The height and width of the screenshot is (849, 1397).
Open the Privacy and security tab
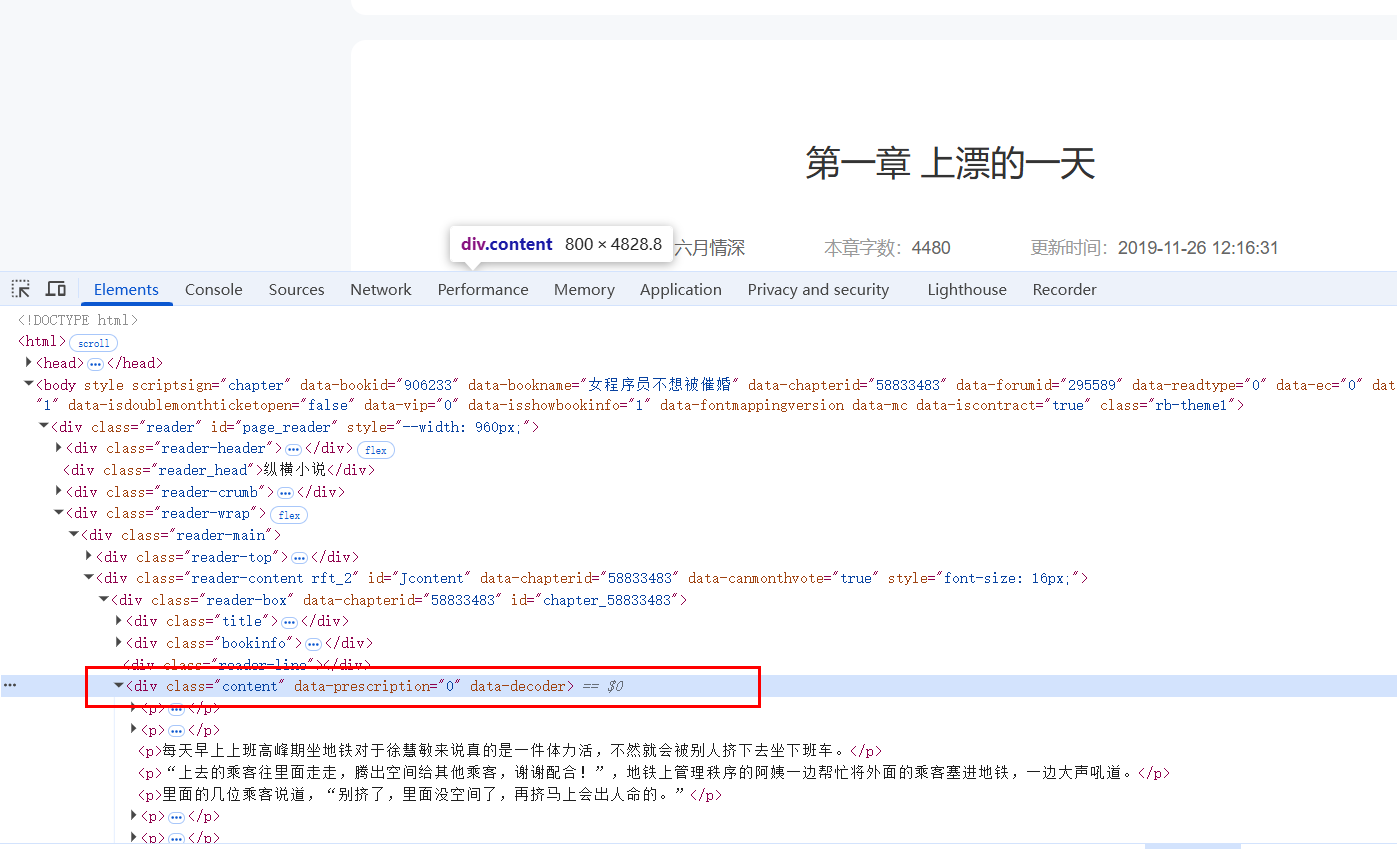coord(818,289)
